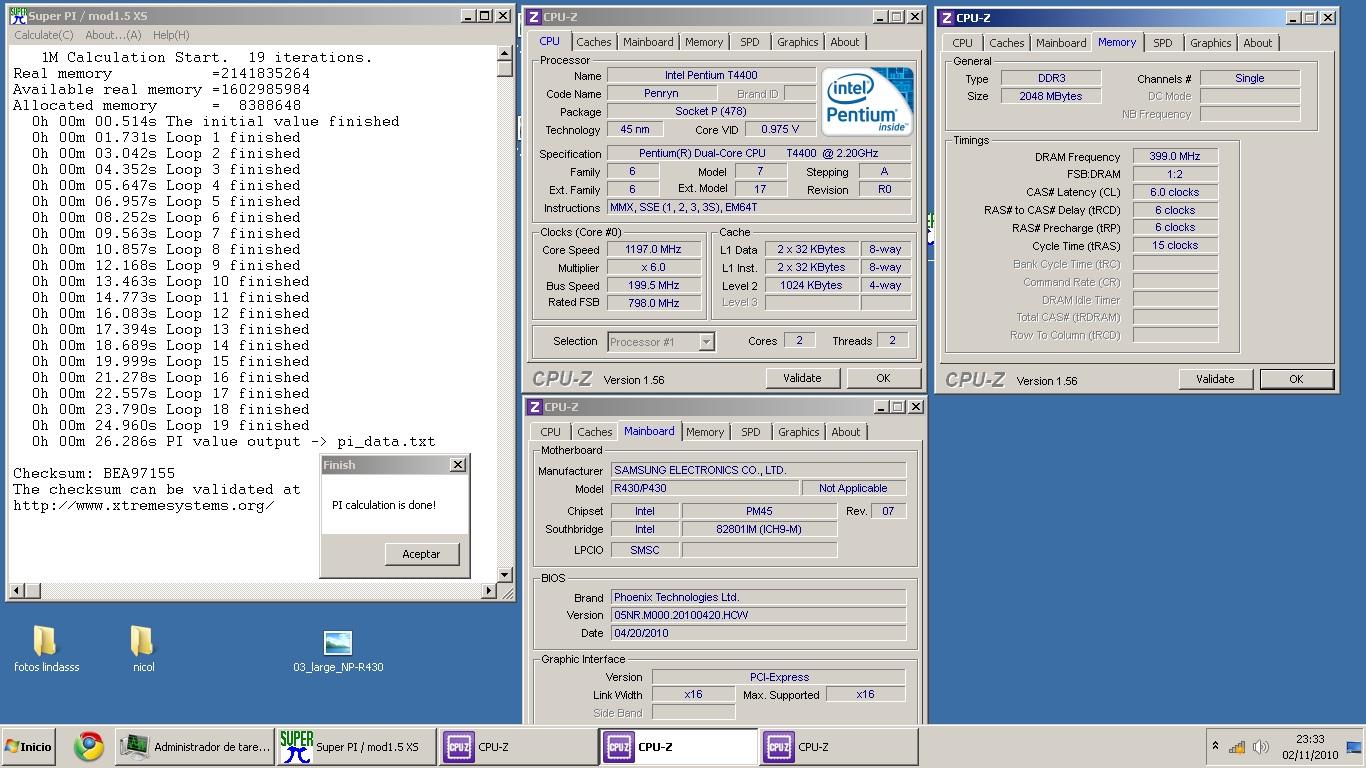Click Memory Type field DDR3
Image resolution: width=1366 pixels, height=768 pixels.
tap(1051, 78)
